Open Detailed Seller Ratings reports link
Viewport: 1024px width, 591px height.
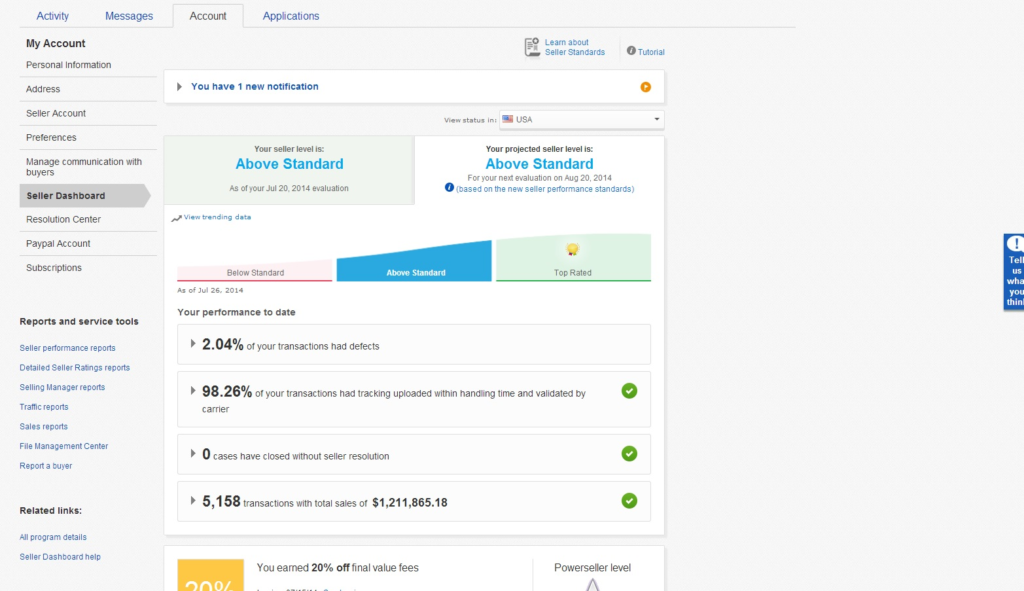click(74, 368)
